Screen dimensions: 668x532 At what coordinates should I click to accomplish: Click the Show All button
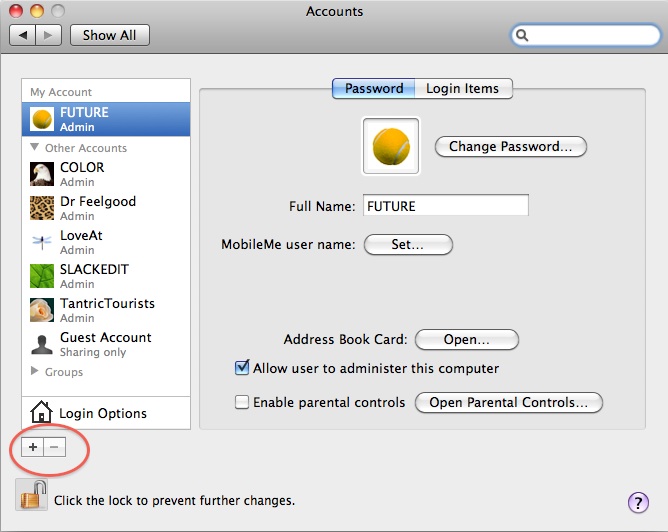[x=109, y=35]
